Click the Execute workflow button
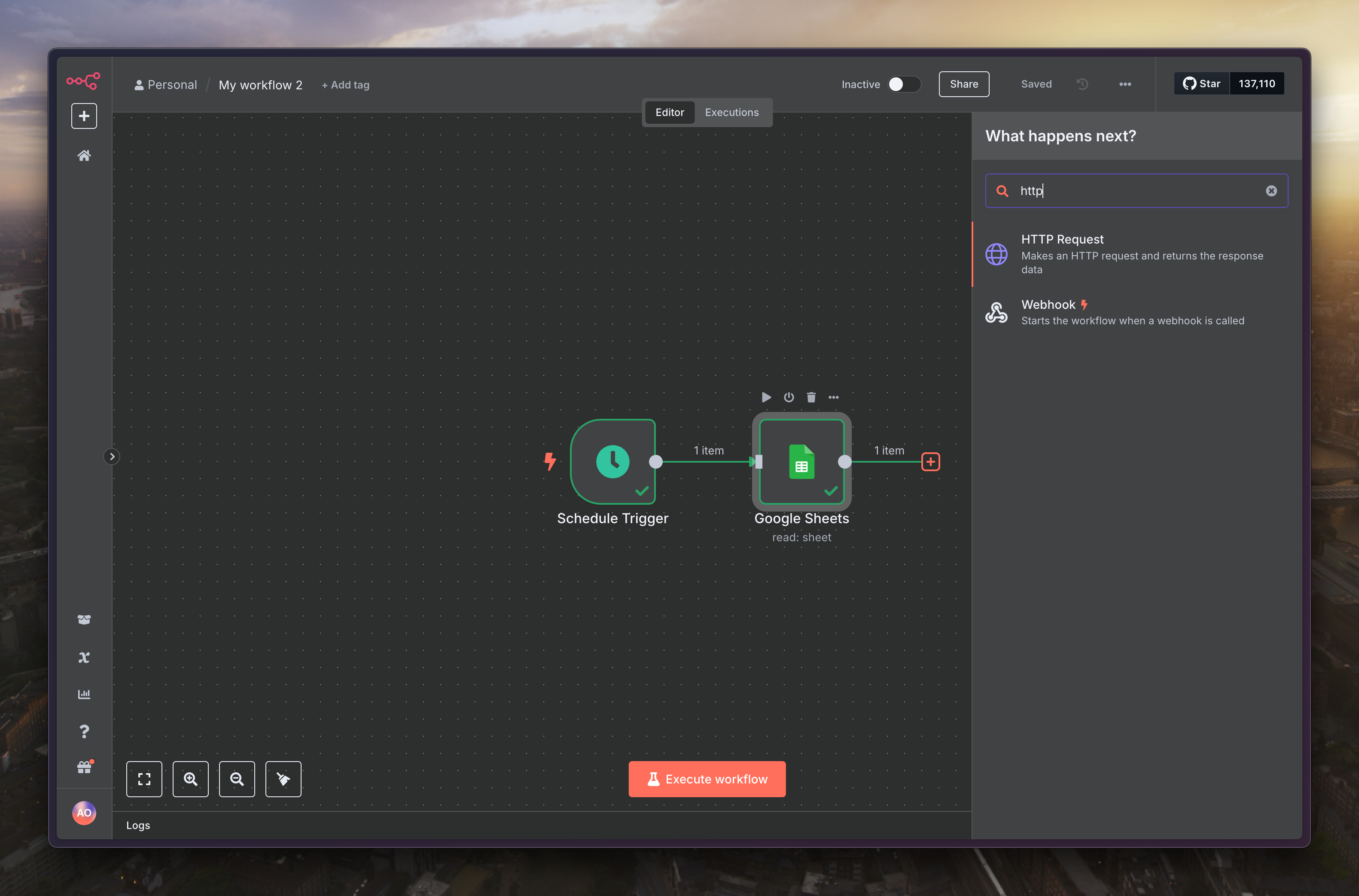1359x896 pixels. coord(707,780)
